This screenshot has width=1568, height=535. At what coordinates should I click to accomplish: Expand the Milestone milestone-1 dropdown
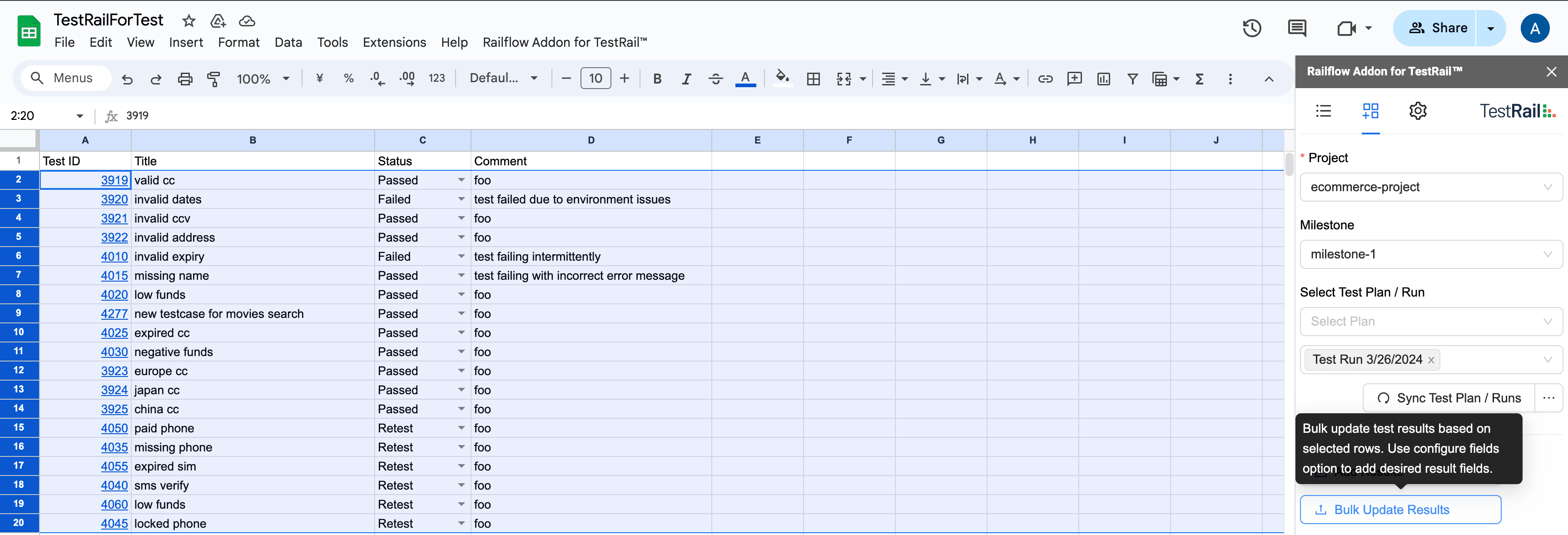[1430, 254]
